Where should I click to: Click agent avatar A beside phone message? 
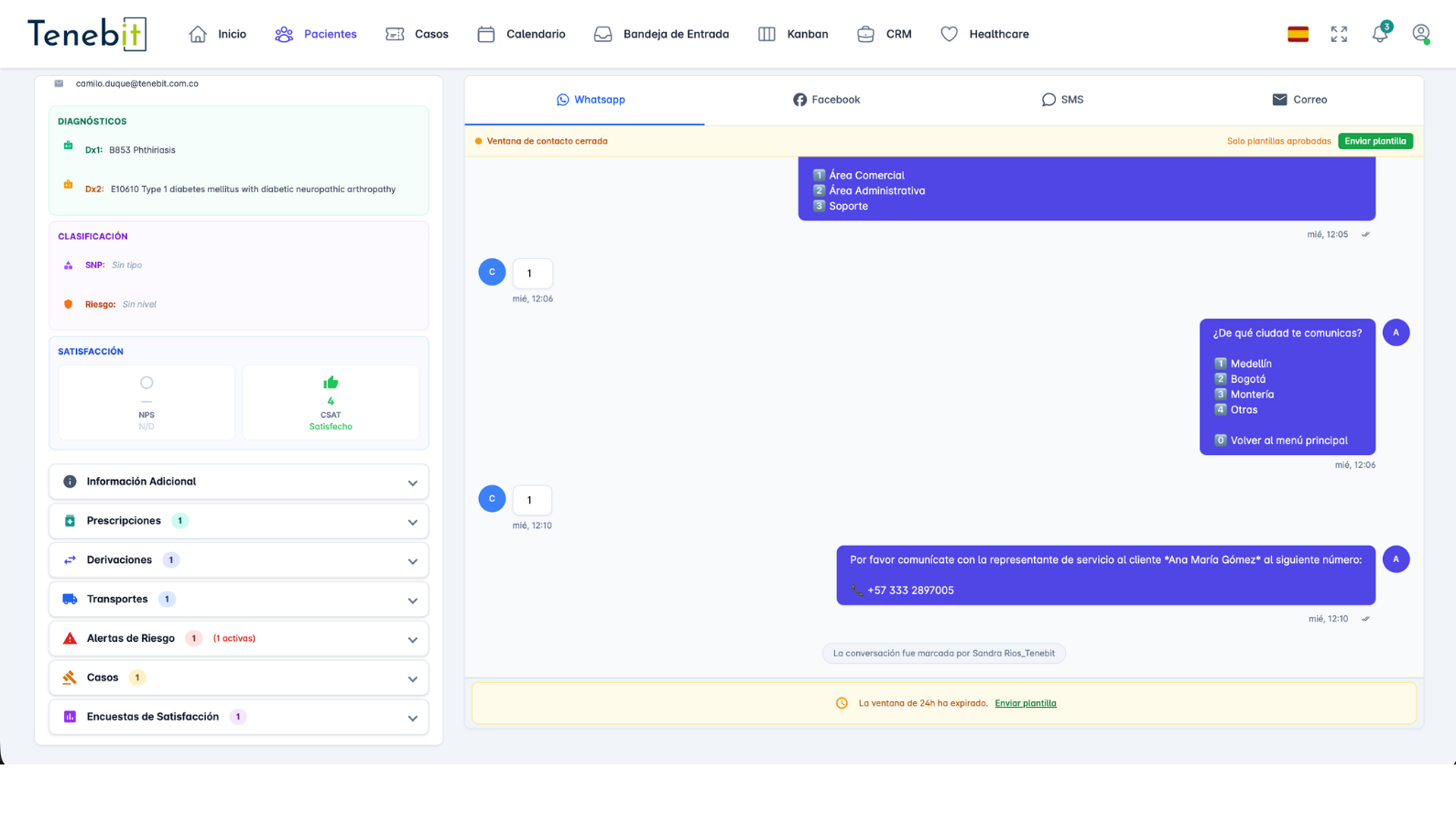pos(1396,559)
